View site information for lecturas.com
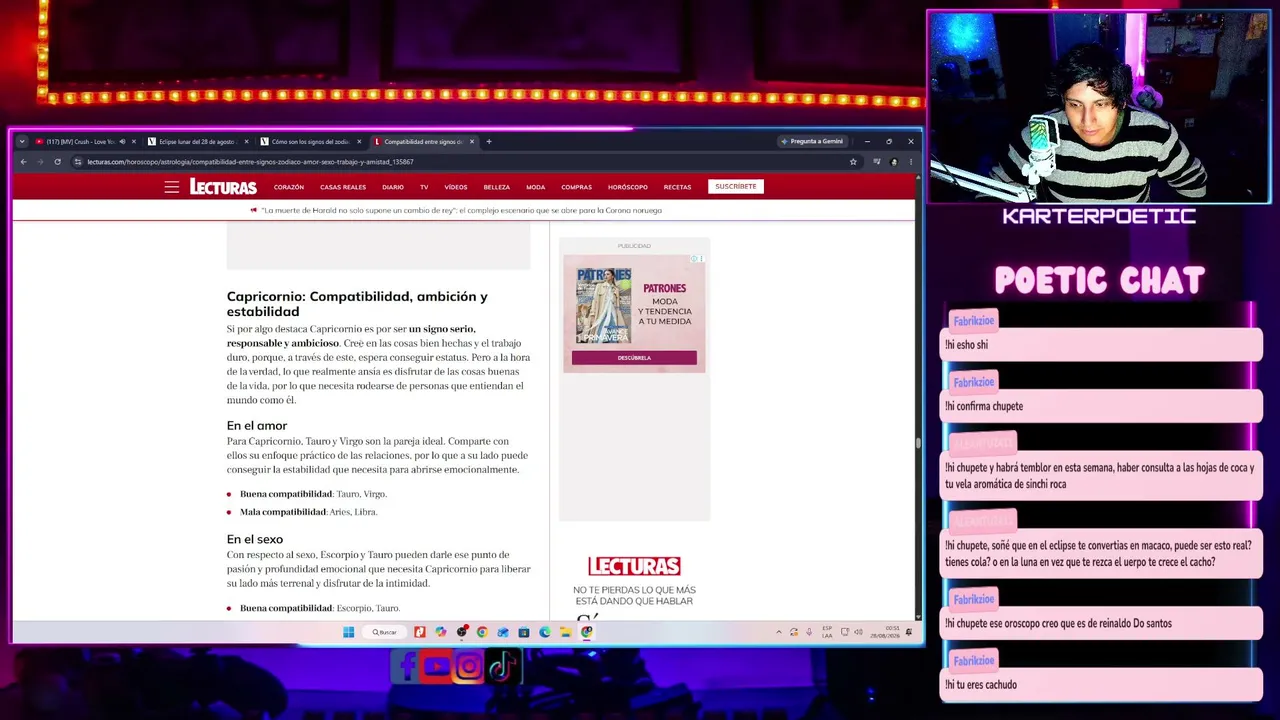 click(77, 162)
